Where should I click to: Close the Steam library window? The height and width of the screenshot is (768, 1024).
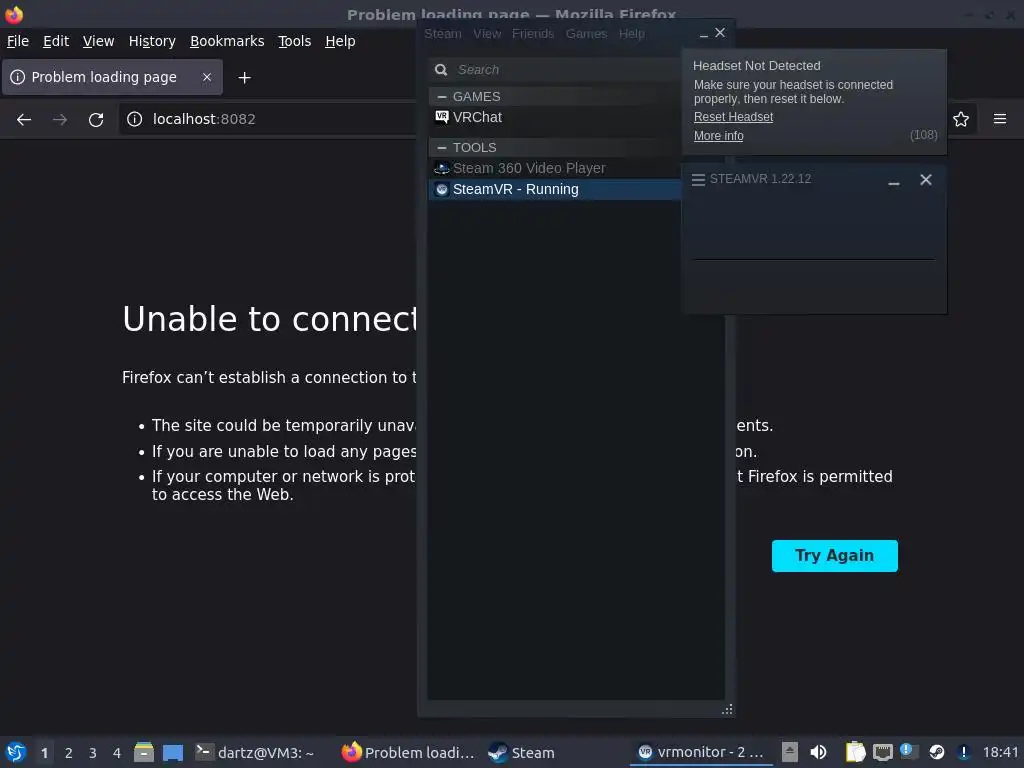point(720,33)
